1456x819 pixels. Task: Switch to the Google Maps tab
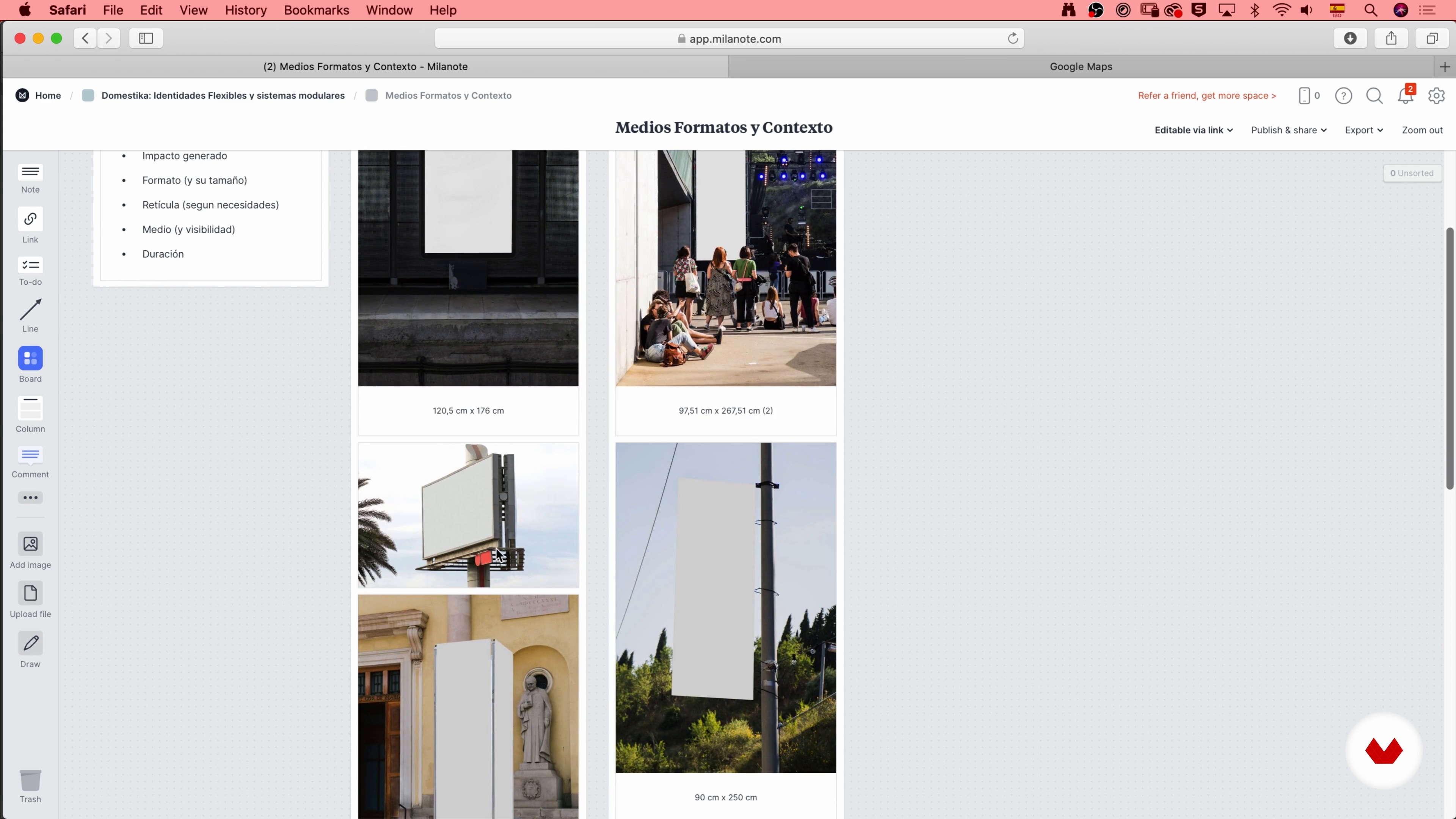point(1080,67)
